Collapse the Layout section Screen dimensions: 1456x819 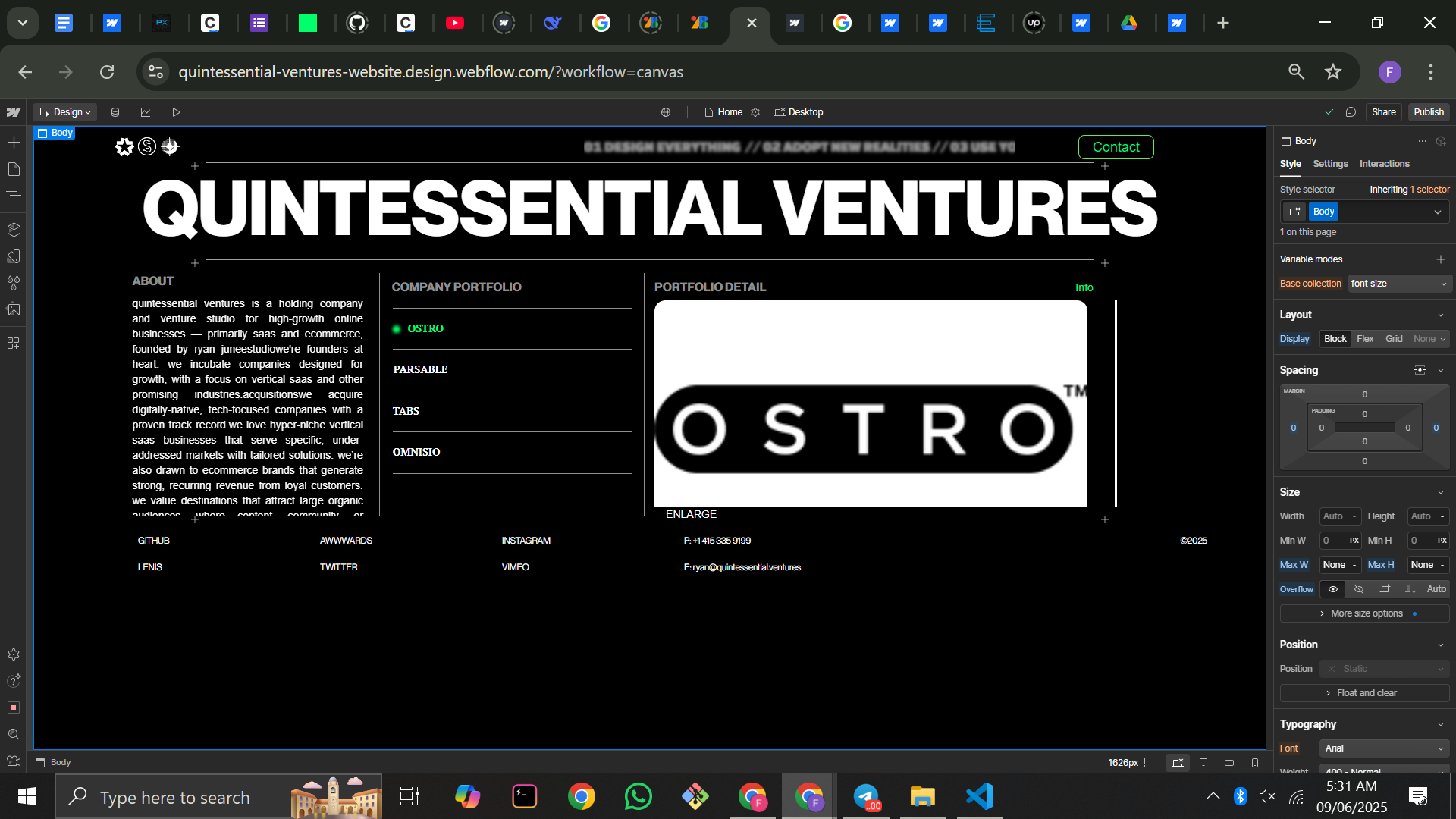pyautogui.click(x=1441, y=315)
